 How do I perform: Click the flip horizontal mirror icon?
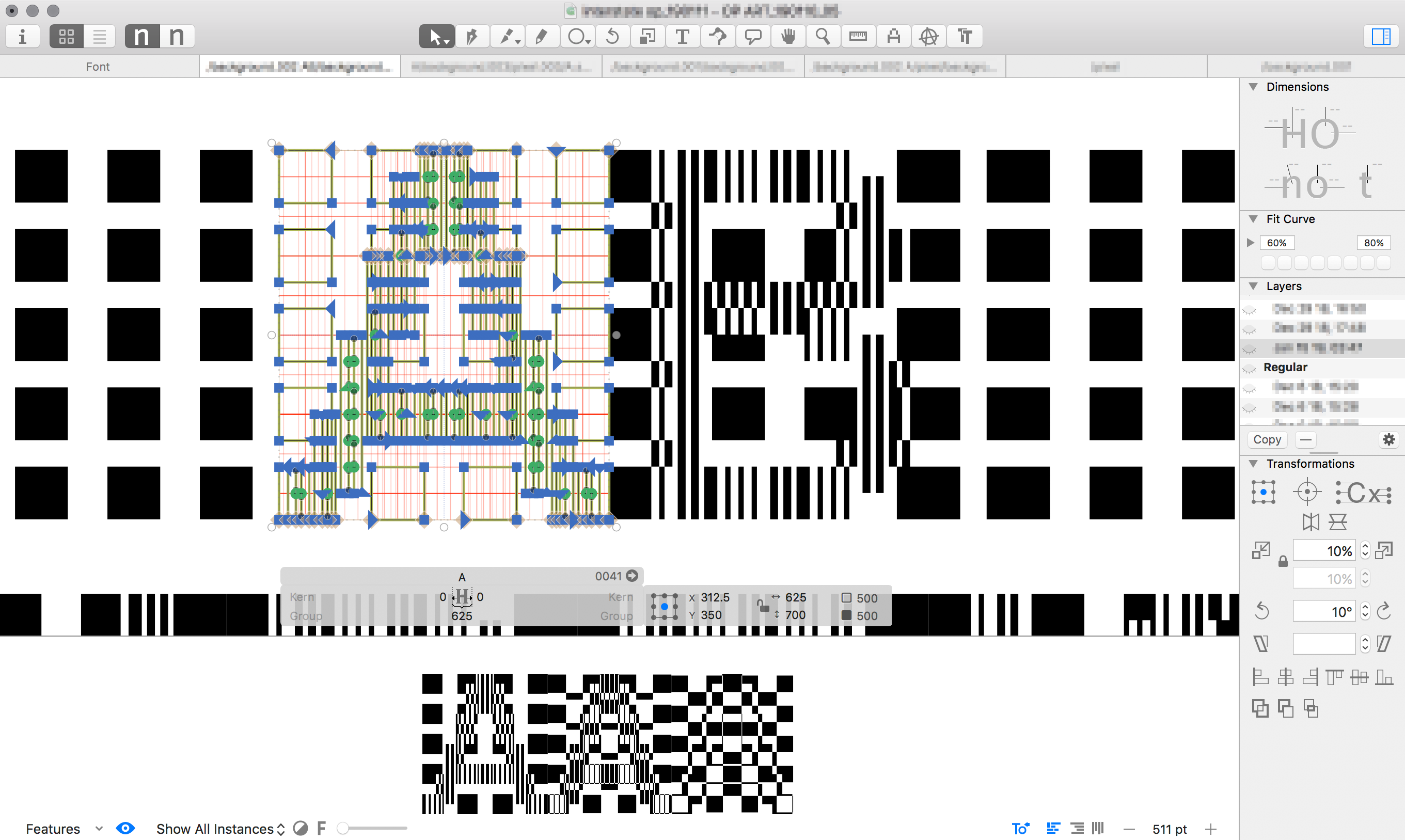pyautogui.click(x=1311, y=521)
